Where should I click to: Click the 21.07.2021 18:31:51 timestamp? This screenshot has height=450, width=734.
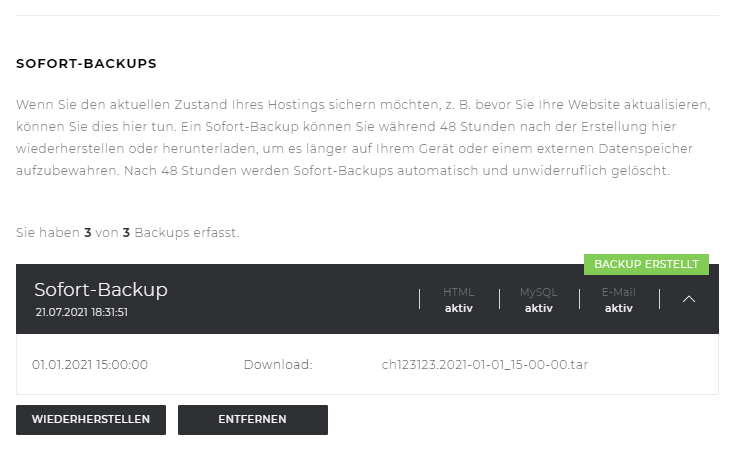click(x=81, y=312)
